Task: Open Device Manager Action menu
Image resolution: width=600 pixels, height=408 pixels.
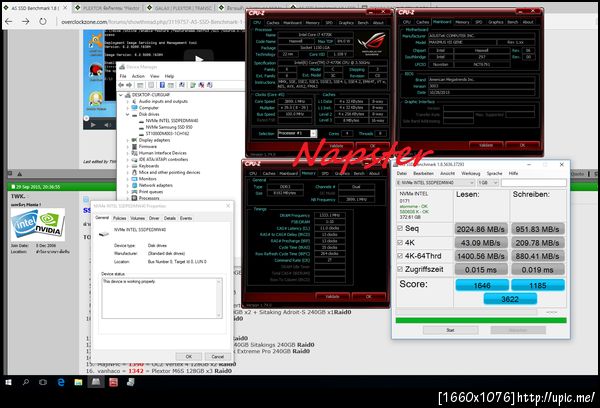Action: click(138, 76)
